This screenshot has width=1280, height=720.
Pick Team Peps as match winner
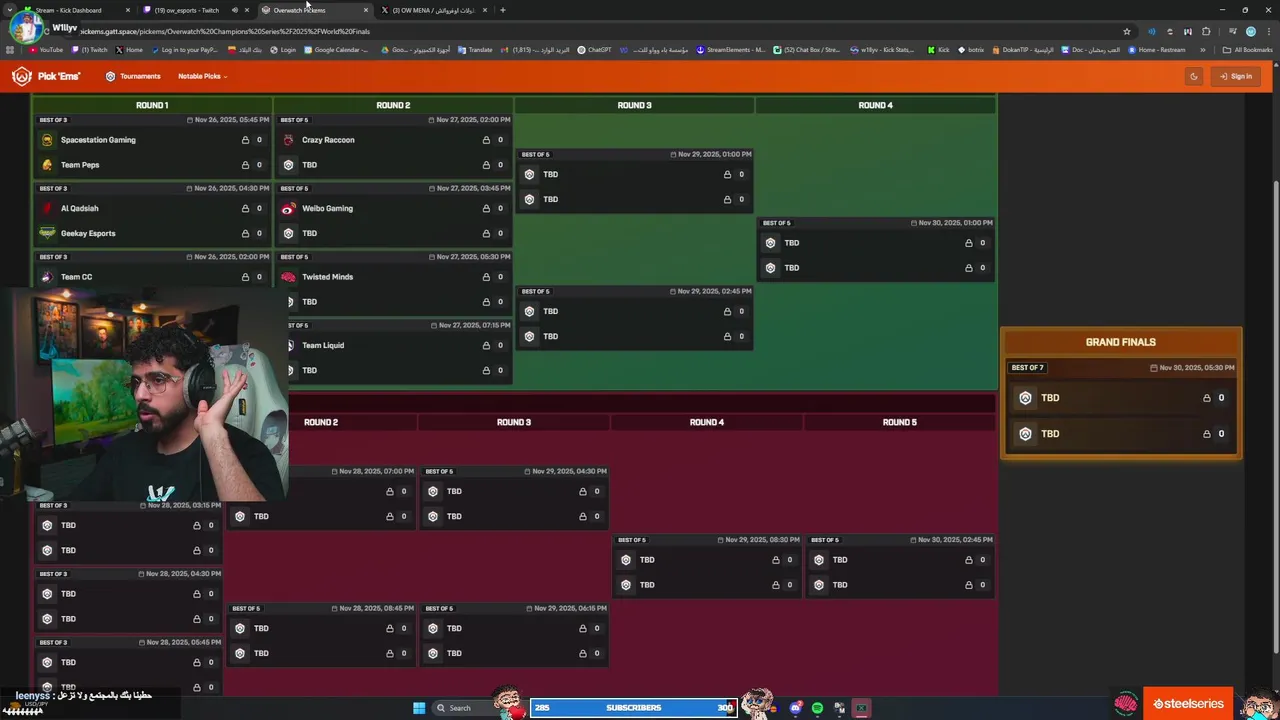coord(152,165)
